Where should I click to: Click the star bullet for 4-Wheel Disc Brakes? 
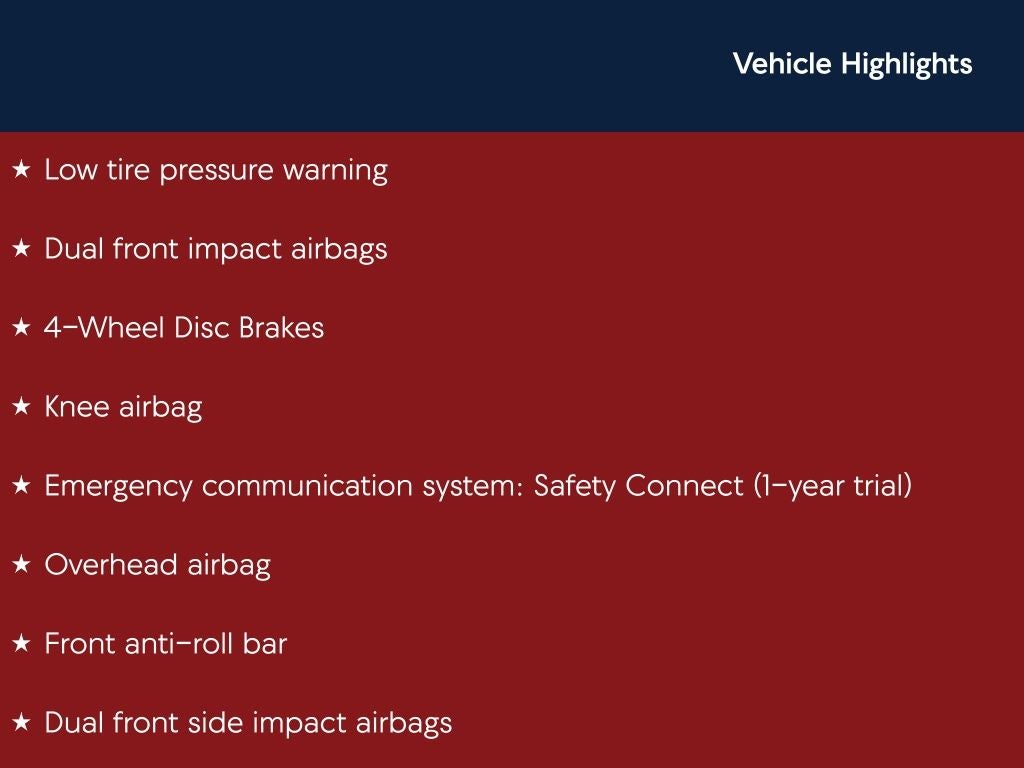click(x=21, y=329)
